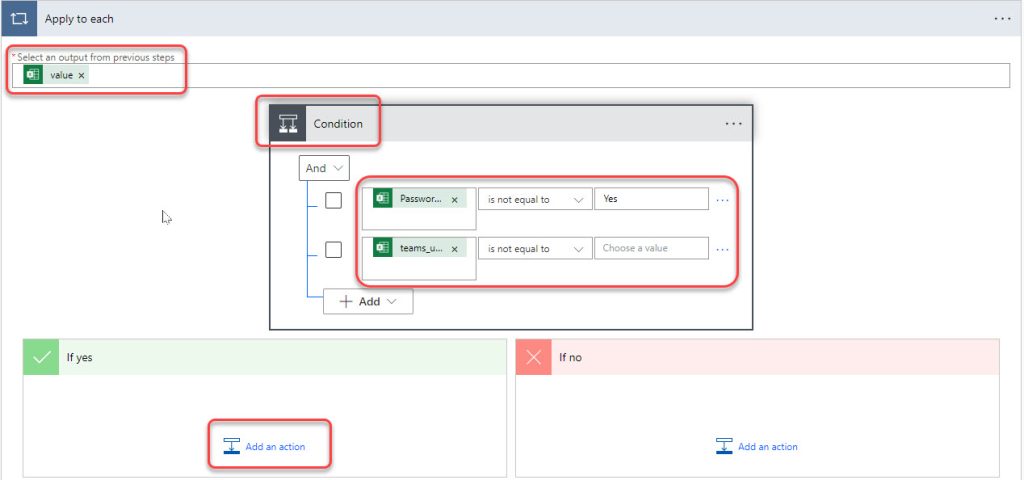
Task: Check the second condition row checkbox
Action: (x=334, y=249)
